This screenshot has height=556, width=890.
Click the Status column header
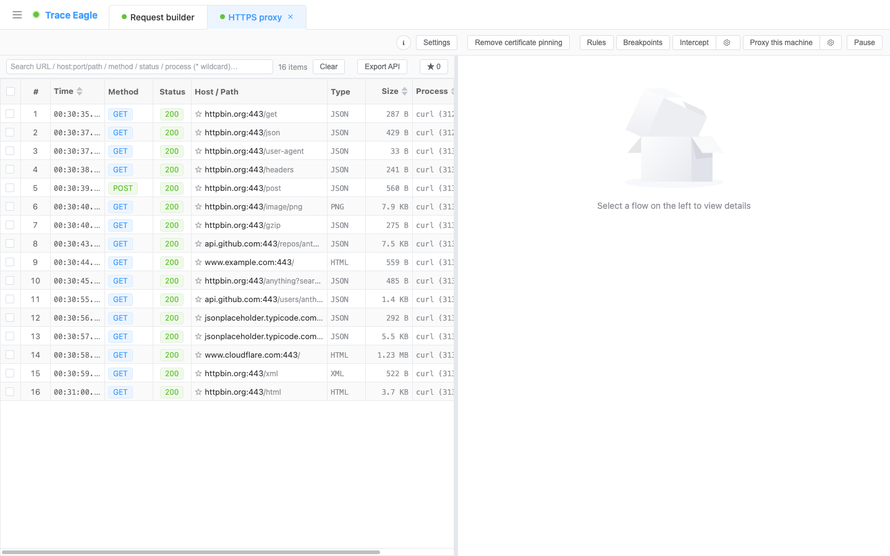coord(172,91)
